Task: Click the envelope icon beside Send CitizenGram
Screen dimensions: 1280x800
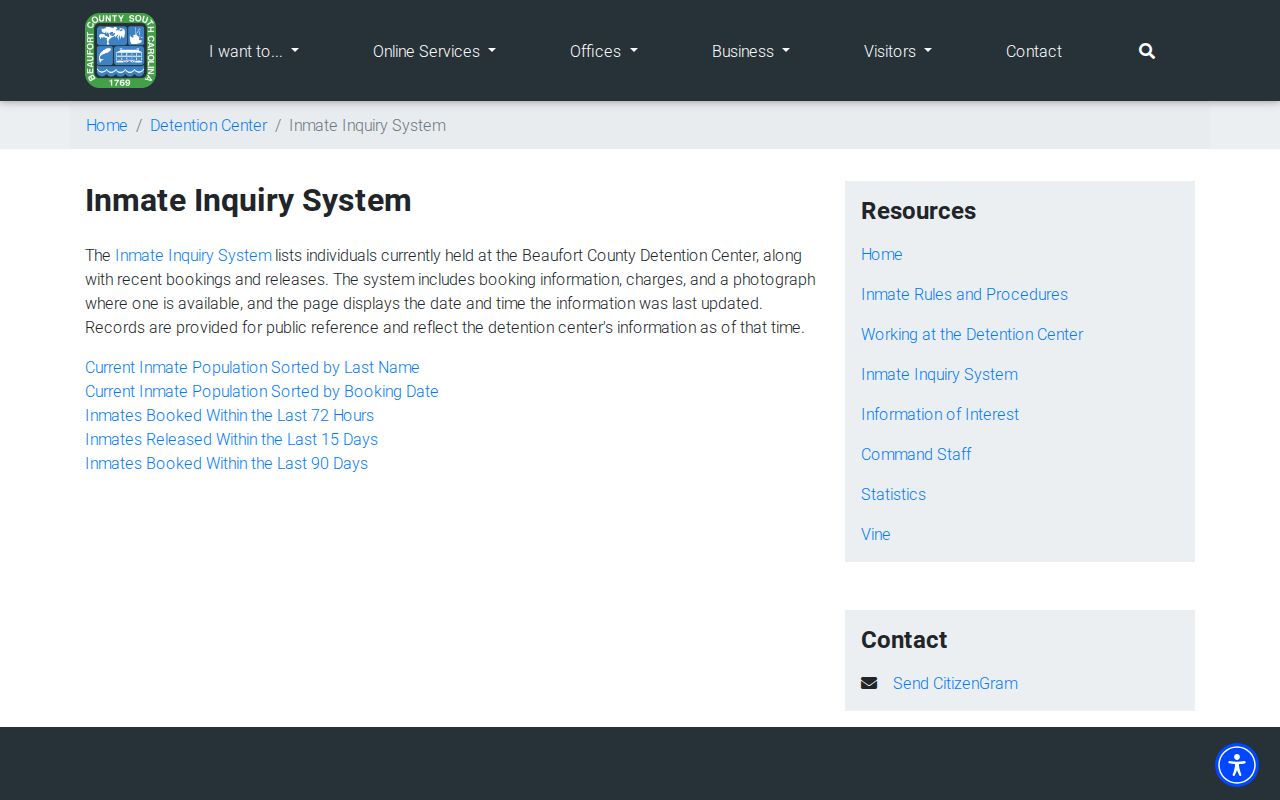Action: click(x=869, y=683)
